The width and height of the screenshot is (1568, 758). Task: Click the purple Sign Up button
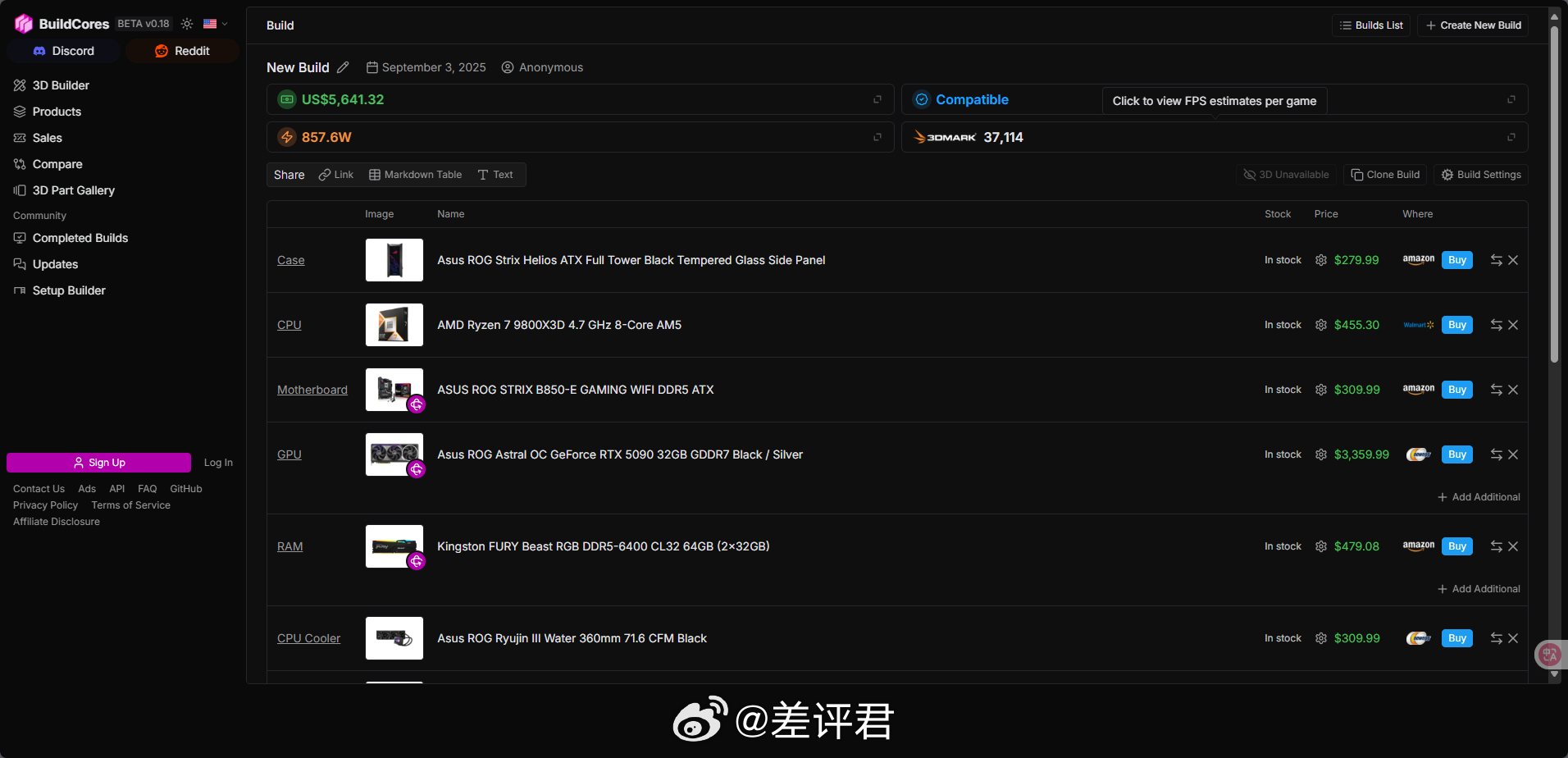click(98, 463)
